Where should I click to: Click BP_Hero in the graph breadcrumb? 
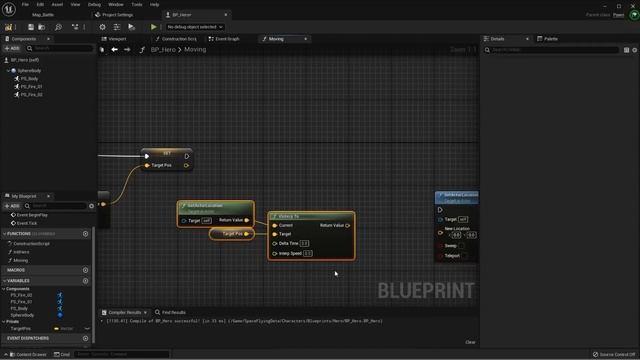pyautogui.click(x=163, y=49)
